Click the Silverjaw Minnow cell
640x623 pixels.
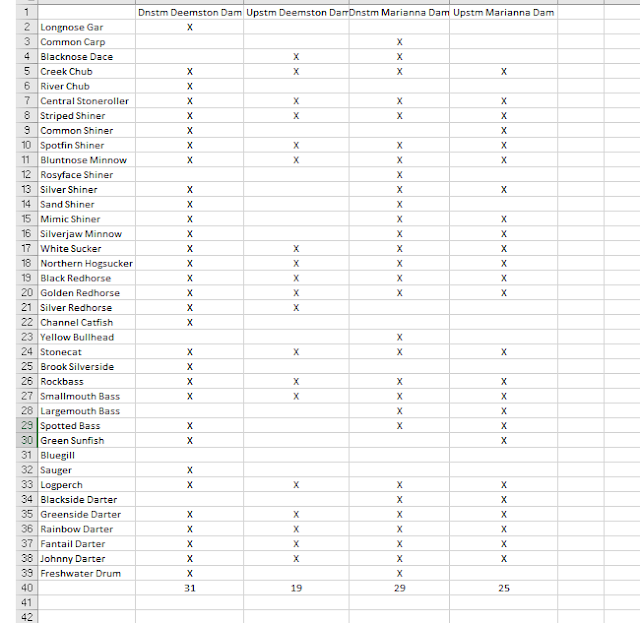pyautogui.click(x=87, y=234)
